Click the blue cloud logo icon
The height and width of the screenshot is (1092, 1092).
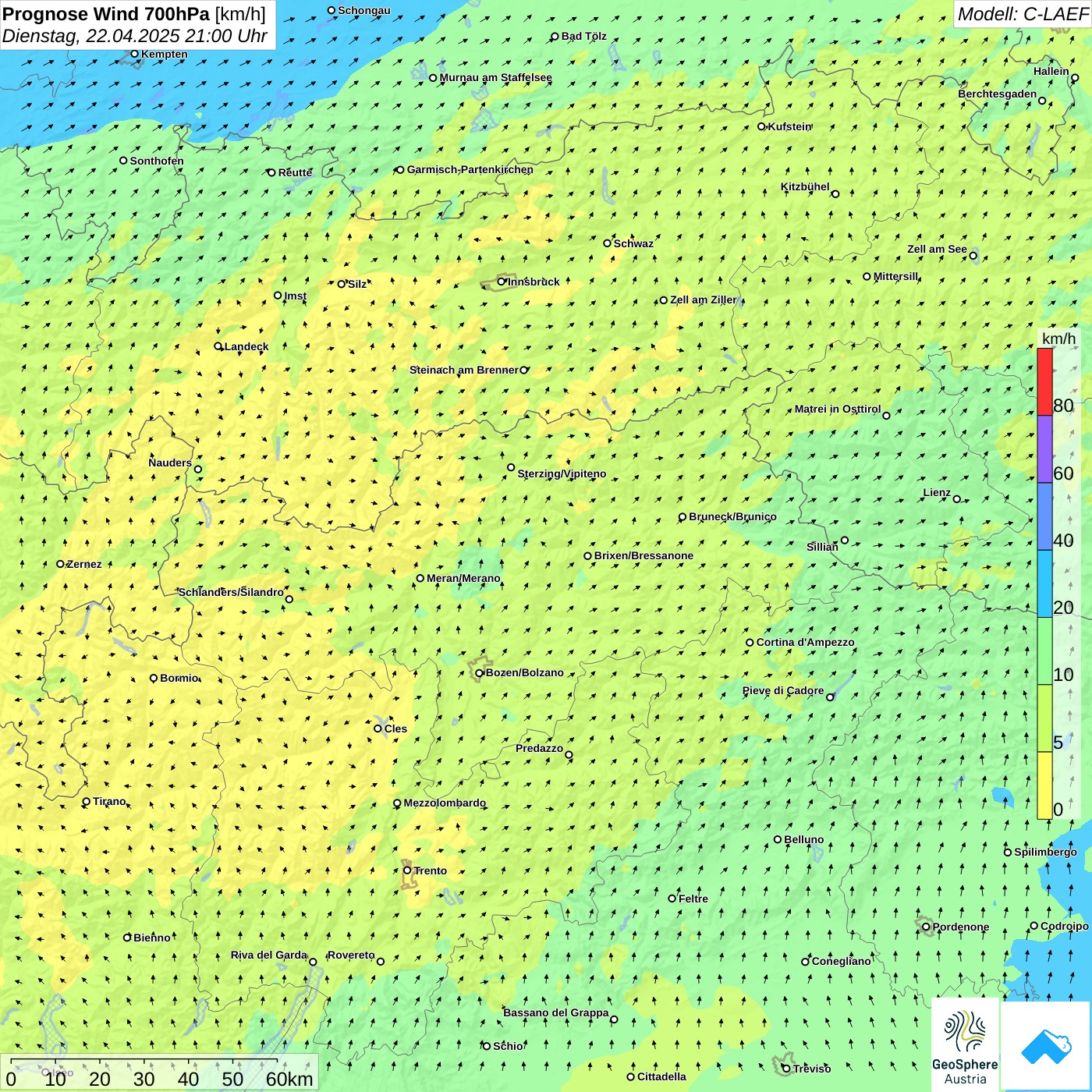tap(1046, 1046)
